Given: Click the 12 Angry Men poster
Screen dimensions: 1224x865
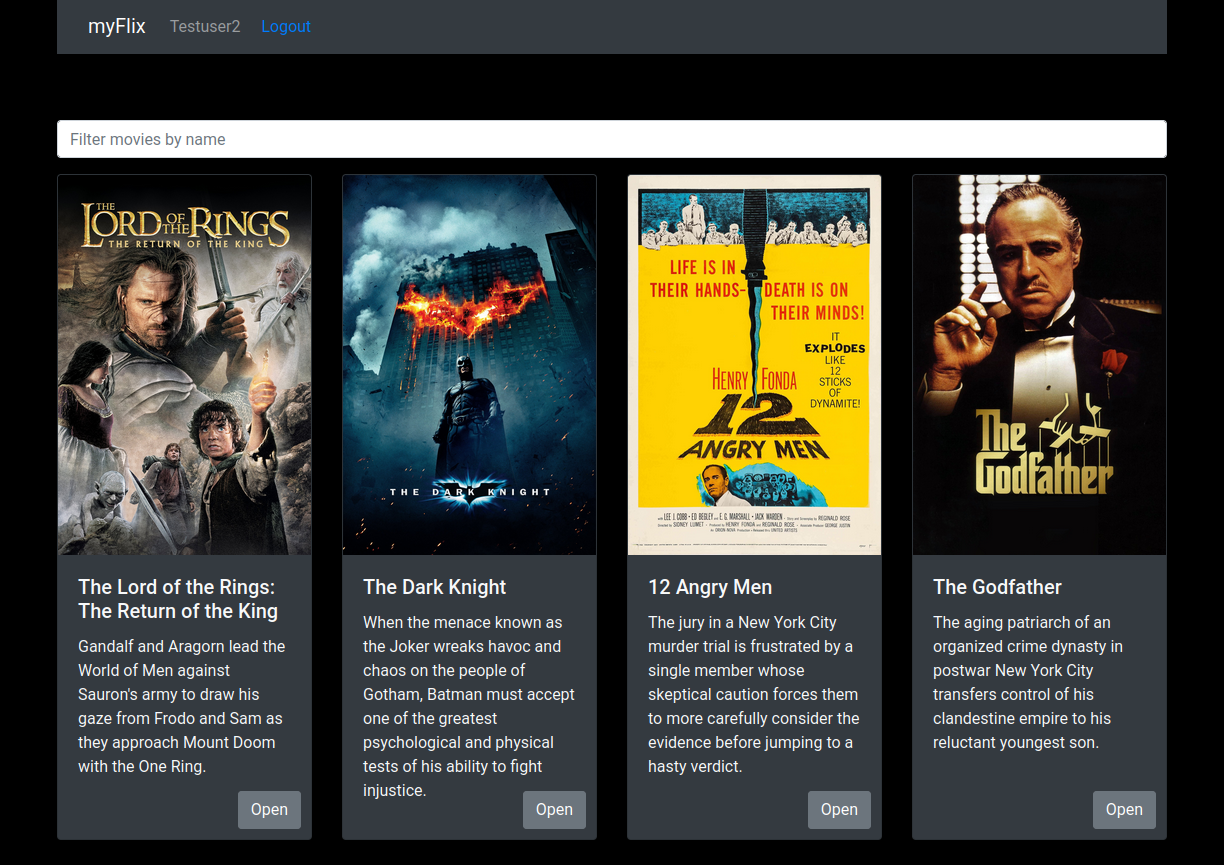Looking at the screenshot, I should pyautogui.click(x=754, y=365).
